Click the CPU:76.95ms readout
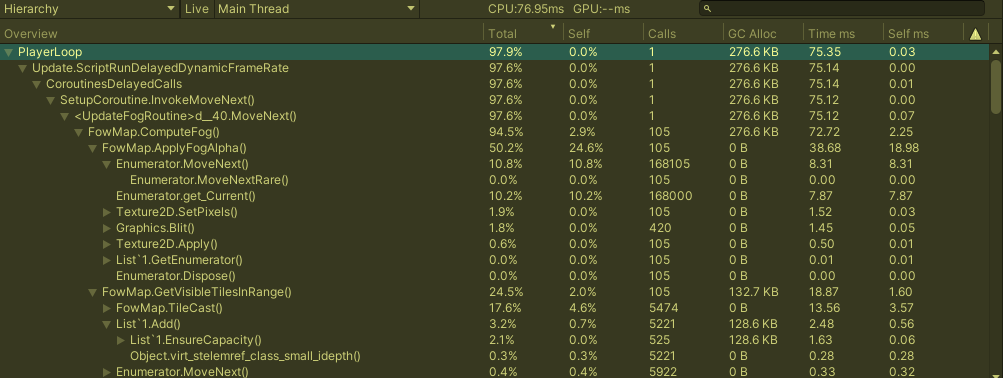The width and height of the screenshot is (1003, 378). [x=526, y=9]
